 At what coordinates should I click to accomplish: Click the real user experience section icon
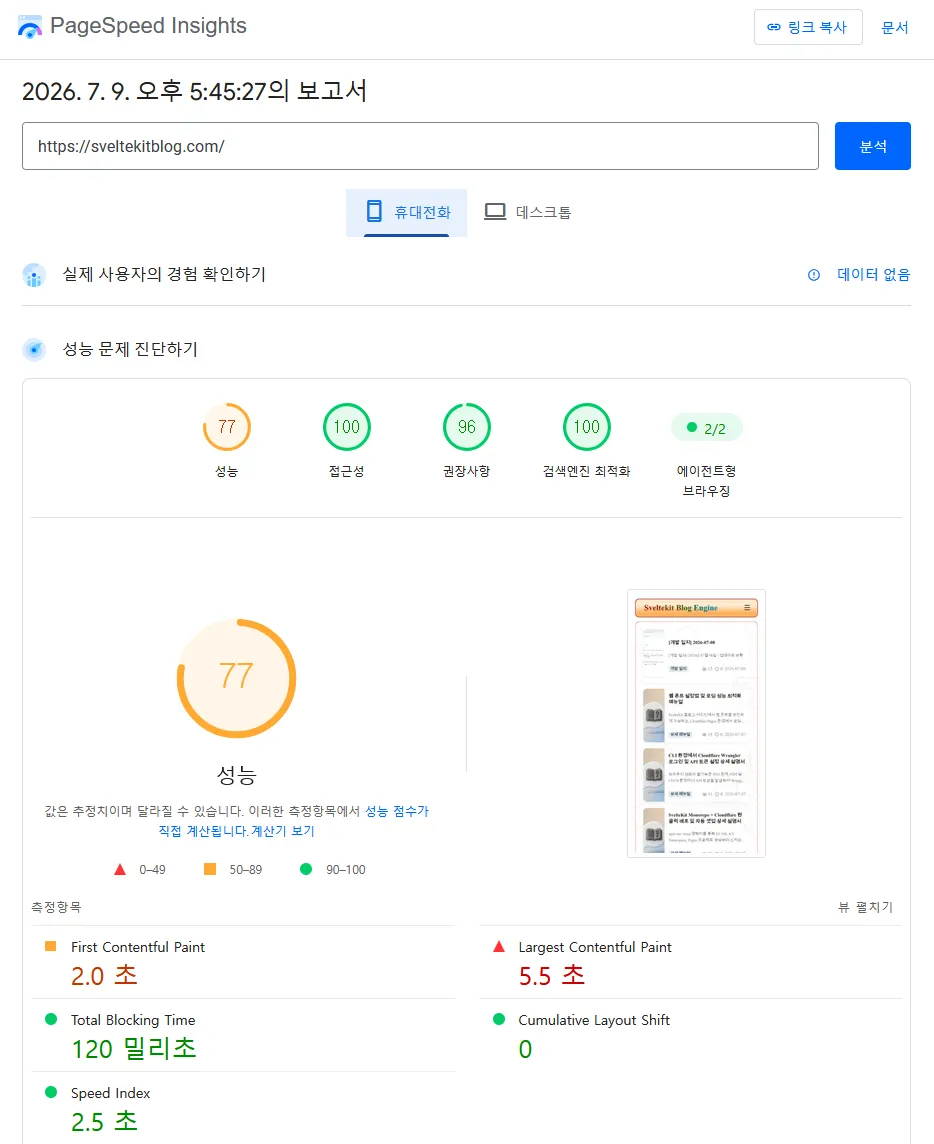34,275
